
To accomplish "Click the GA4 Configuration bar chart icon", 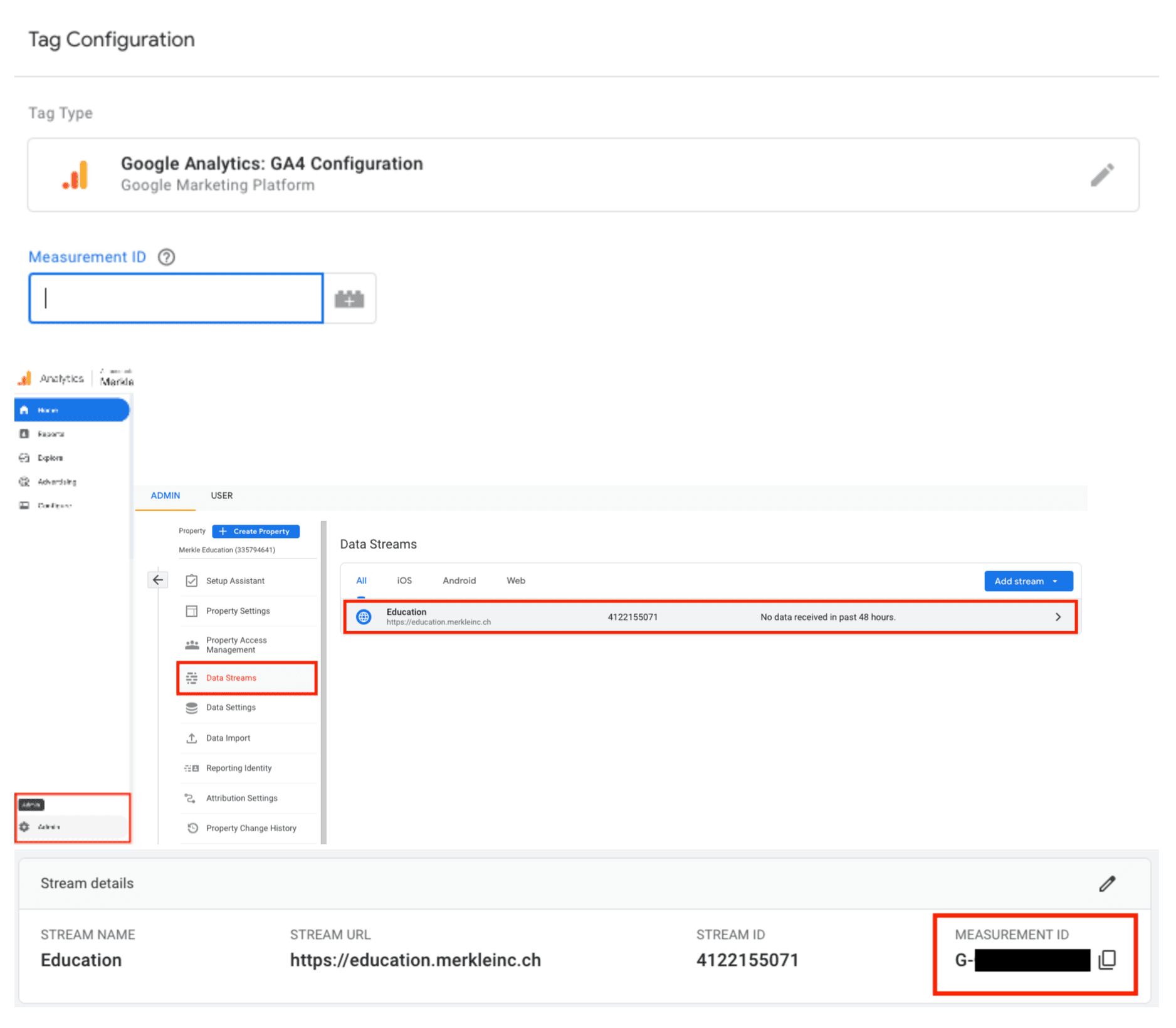I will 75,175.
